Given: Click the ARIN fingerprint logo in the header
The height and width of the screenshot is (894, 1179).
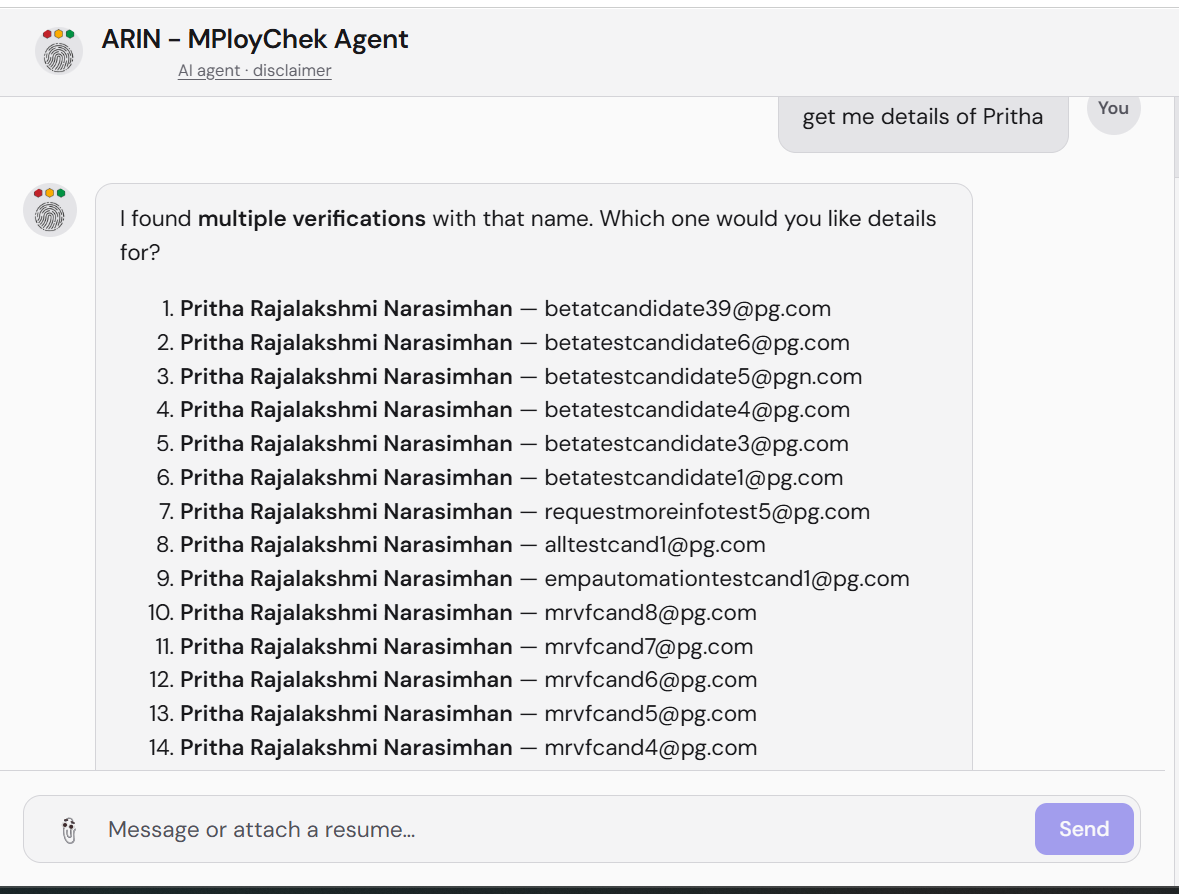Looking at the screenshot, I should pyautogui.click(x=58, y=50).
